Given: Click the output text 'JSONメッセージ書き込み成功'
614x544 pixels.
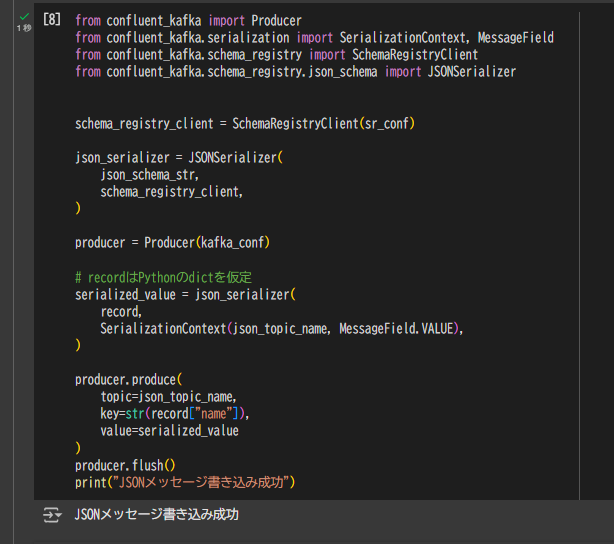Looking at the screenshot, I should point(157,514).
